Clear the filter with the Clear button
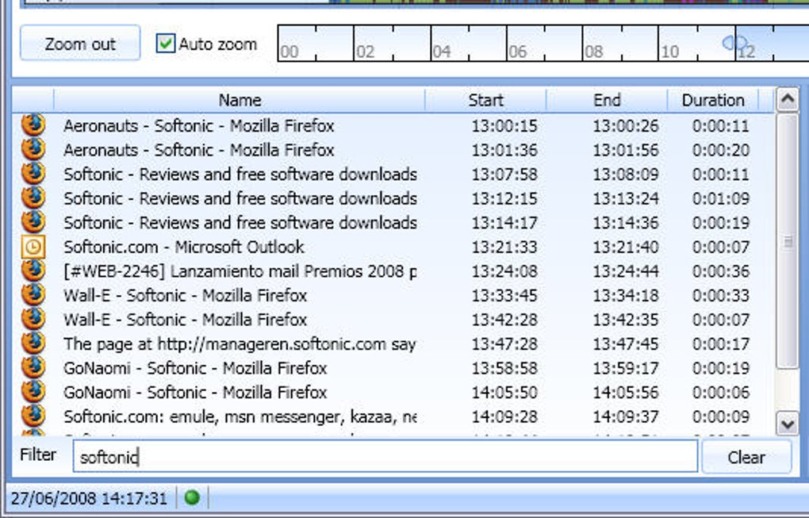The width and height of the screenshot is (809, 518). [x=746, y=457]
